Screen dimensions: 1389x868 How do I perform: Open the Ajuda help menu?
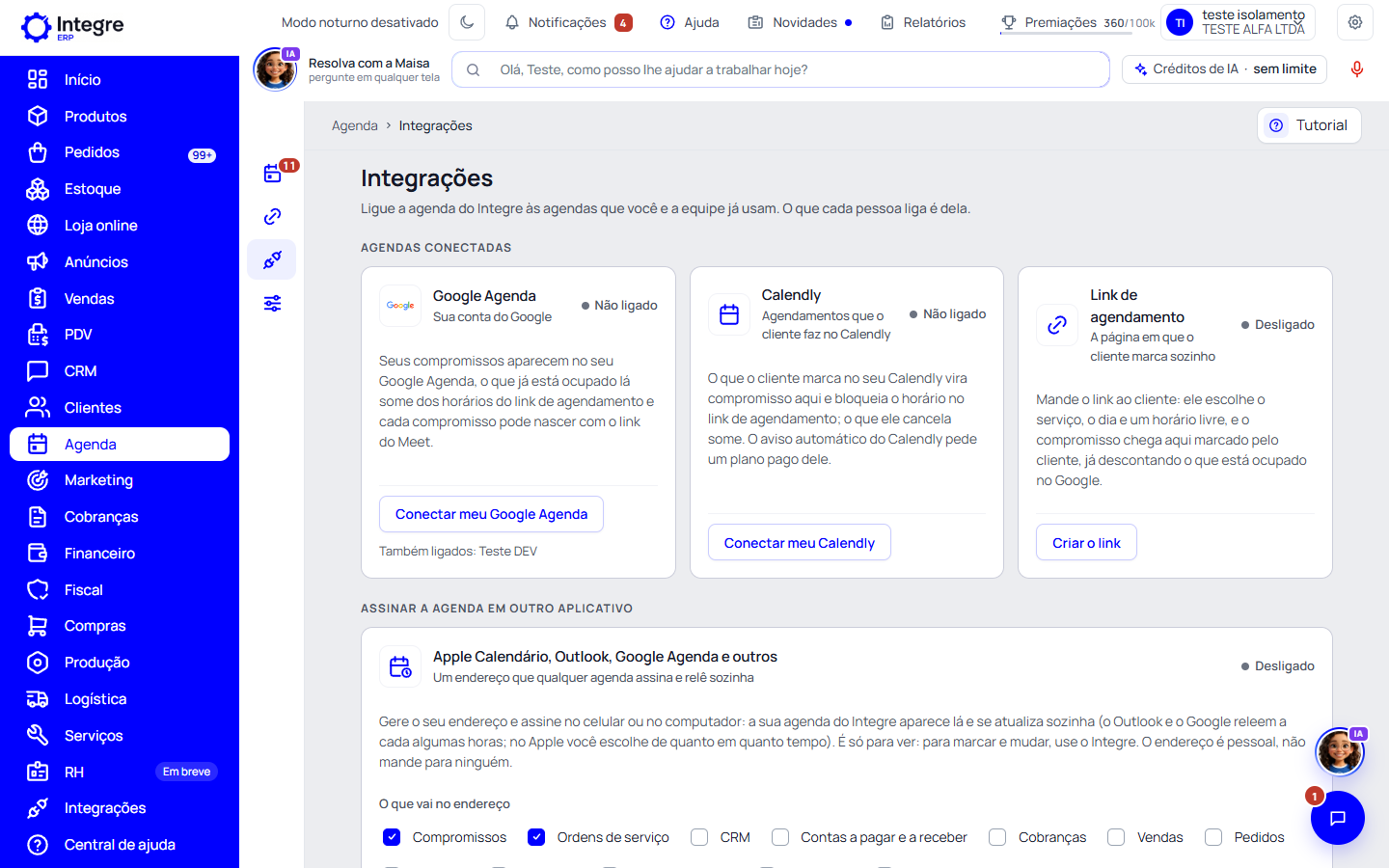pyautogui.click(x=690, y=22)
